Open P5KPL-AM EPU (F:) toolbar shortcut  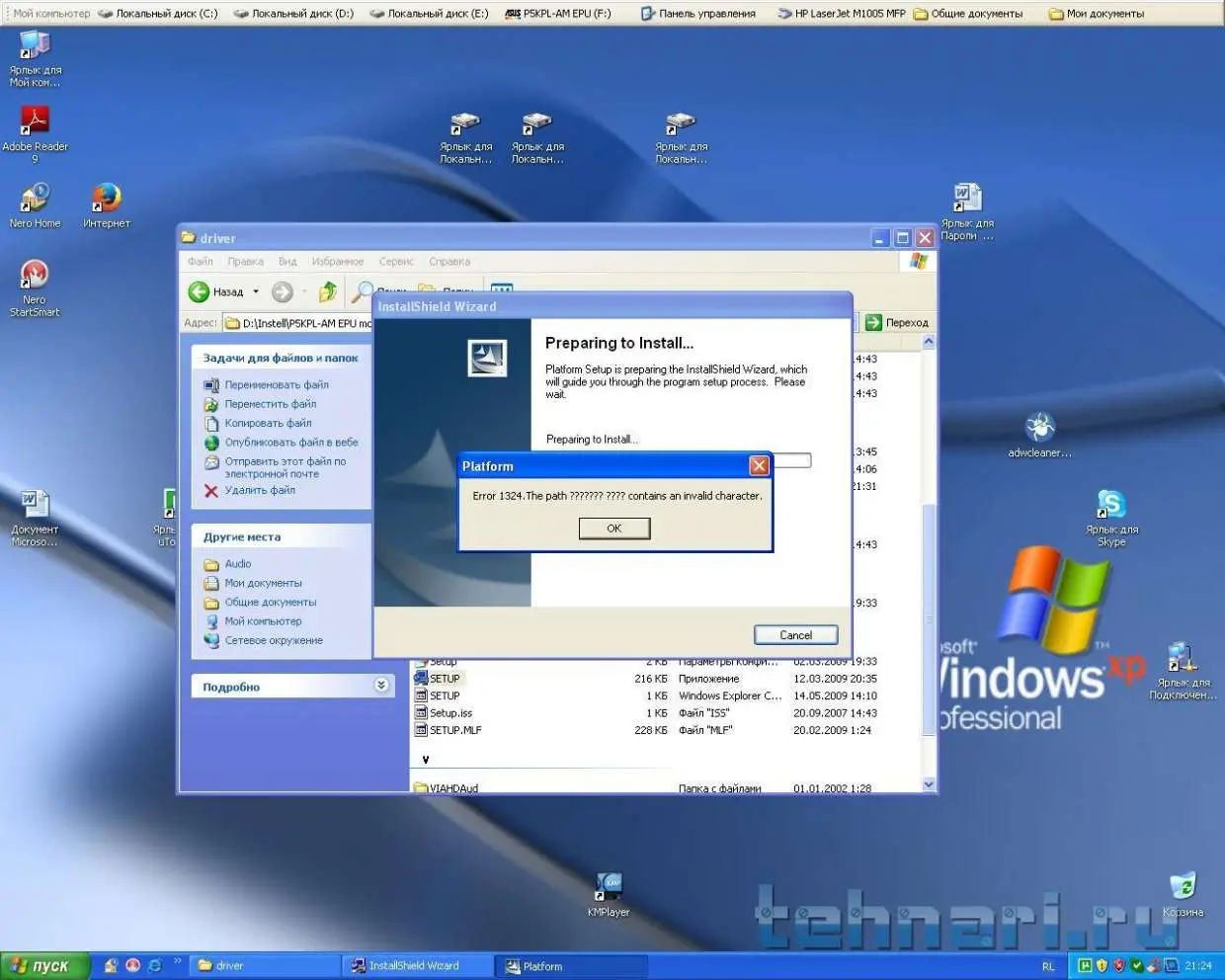(558, 14)
